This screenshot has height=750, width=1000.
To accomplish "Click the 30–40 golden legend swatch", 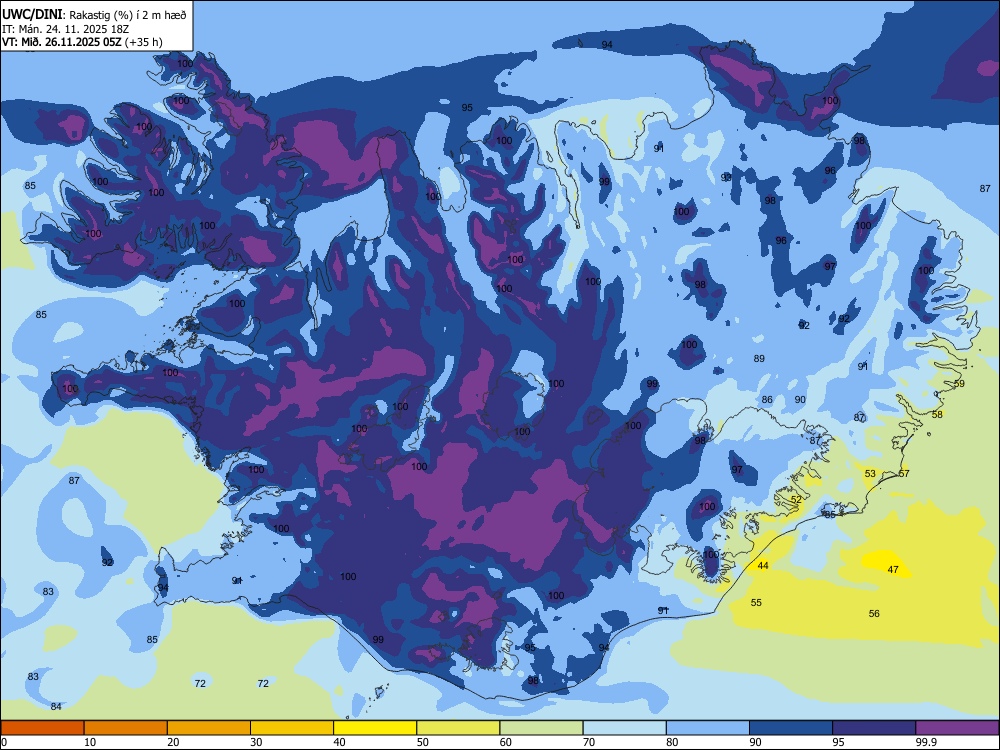I will click(292, 728).
